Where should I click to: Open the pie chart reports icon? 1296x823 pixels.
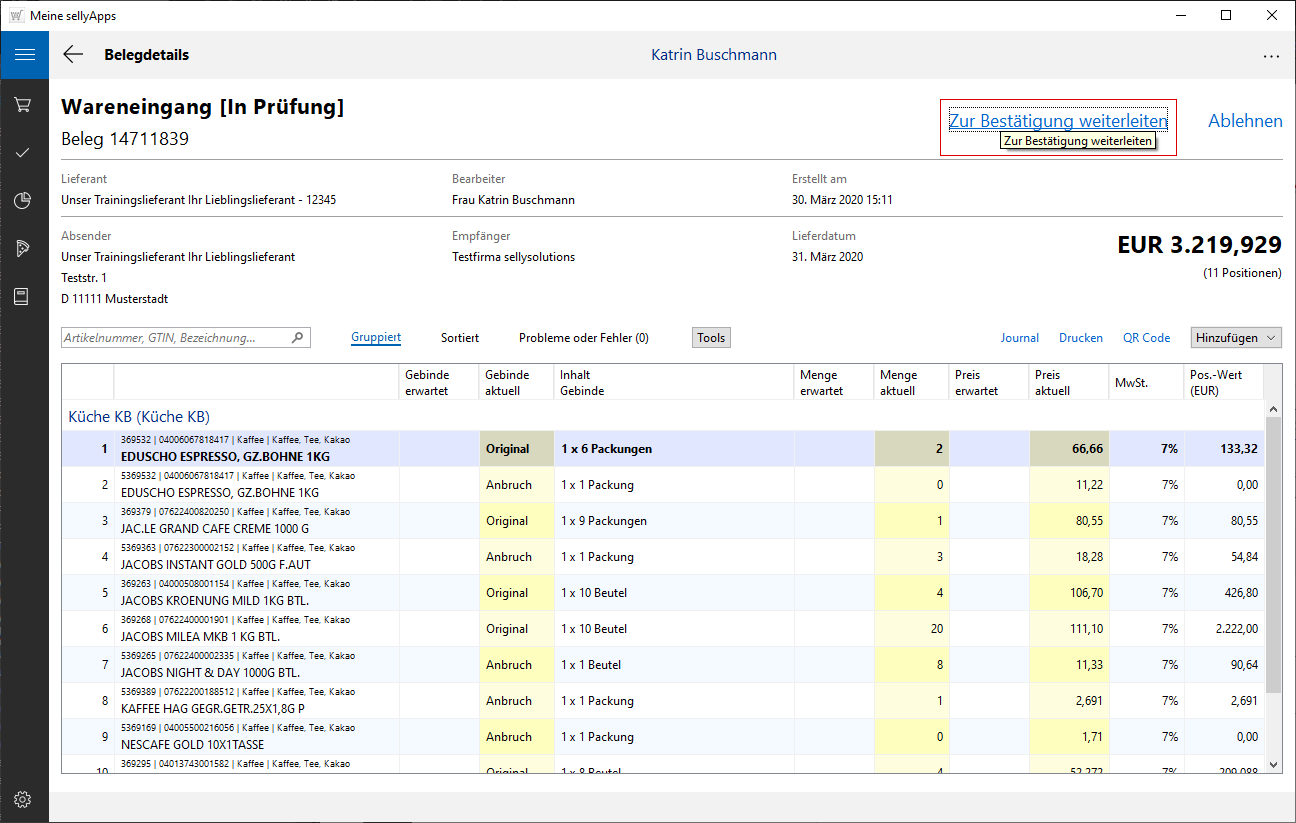pos(23,201)
